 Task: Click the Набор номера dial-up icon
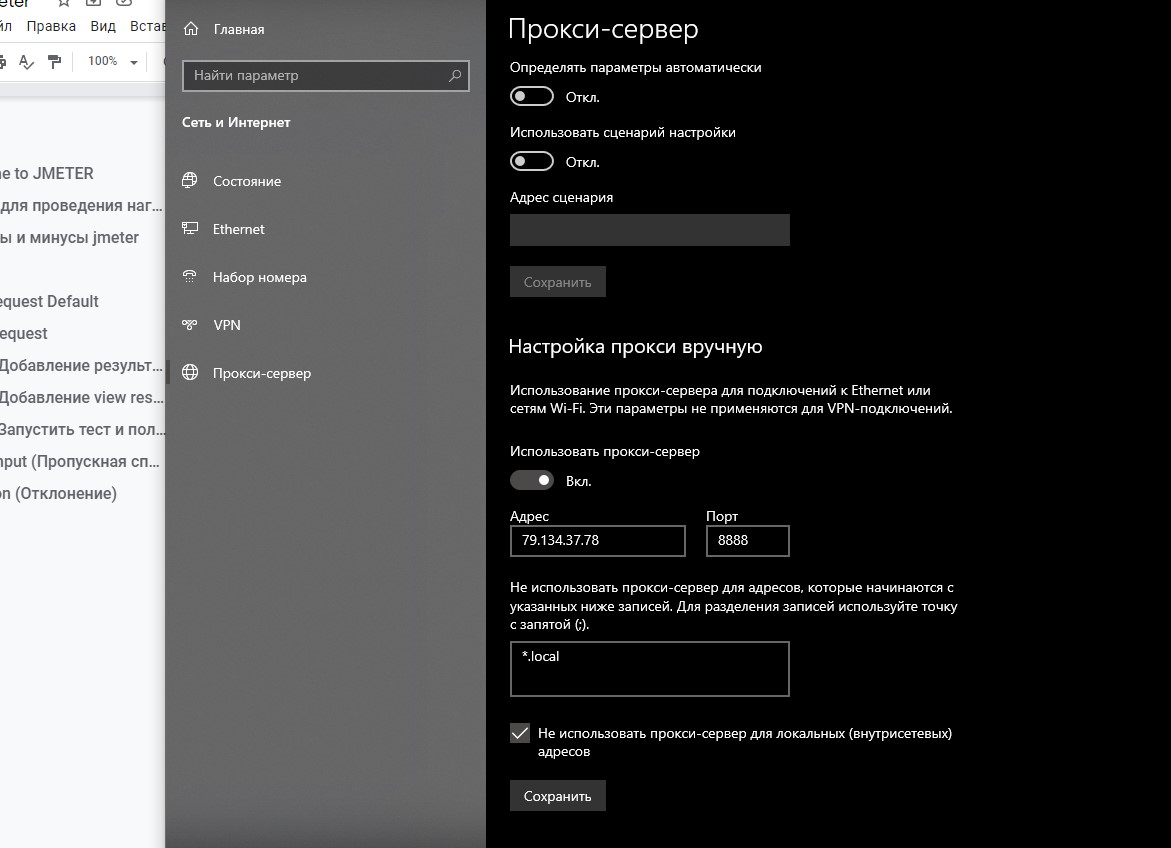pos(190,277)
